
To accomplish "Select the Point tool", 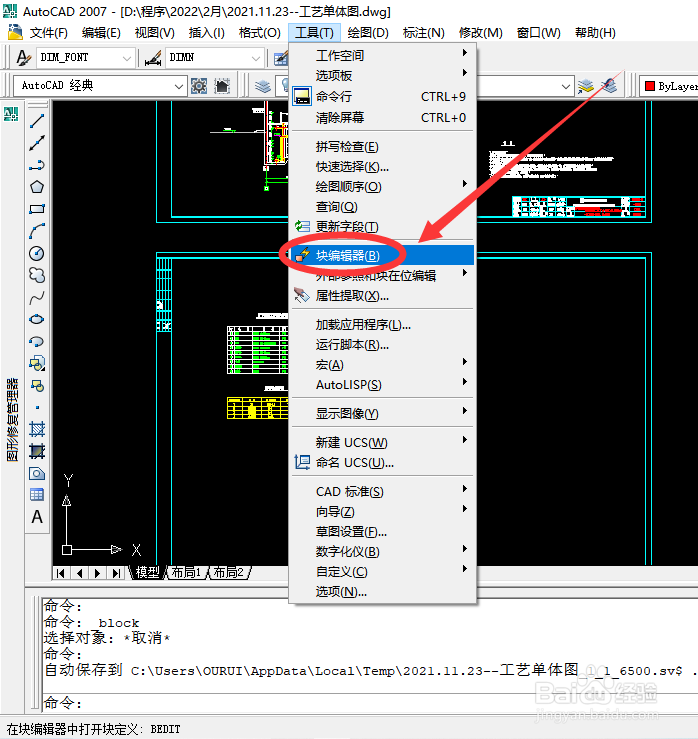I will [x=37, y=407].
